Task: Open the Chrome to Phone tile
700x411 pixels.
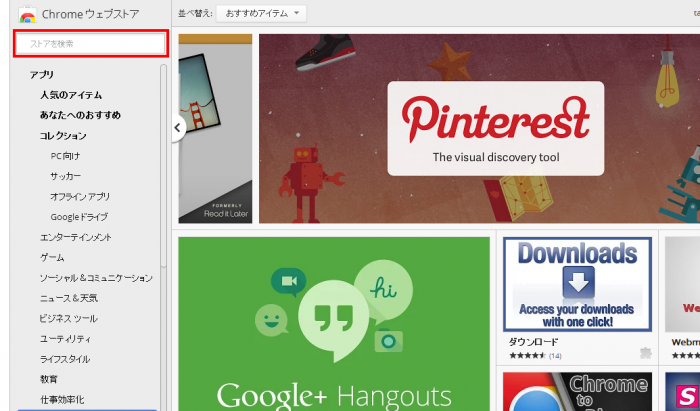Action: pyautogui.click(x=577, y=392)
